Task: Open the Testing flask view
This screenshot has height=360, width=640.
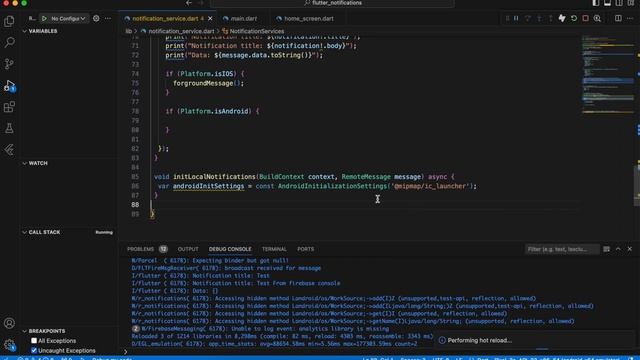Action: 9,128
